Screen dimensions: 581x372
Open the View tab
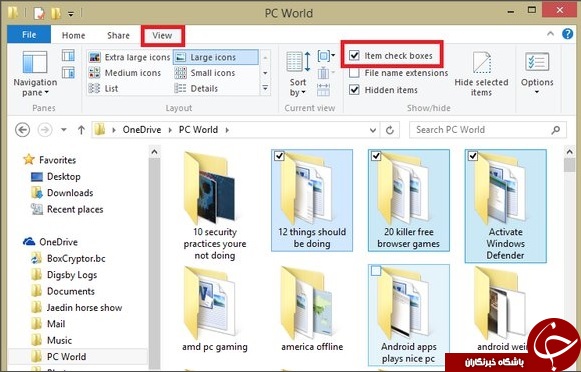[x=162, y=36]
